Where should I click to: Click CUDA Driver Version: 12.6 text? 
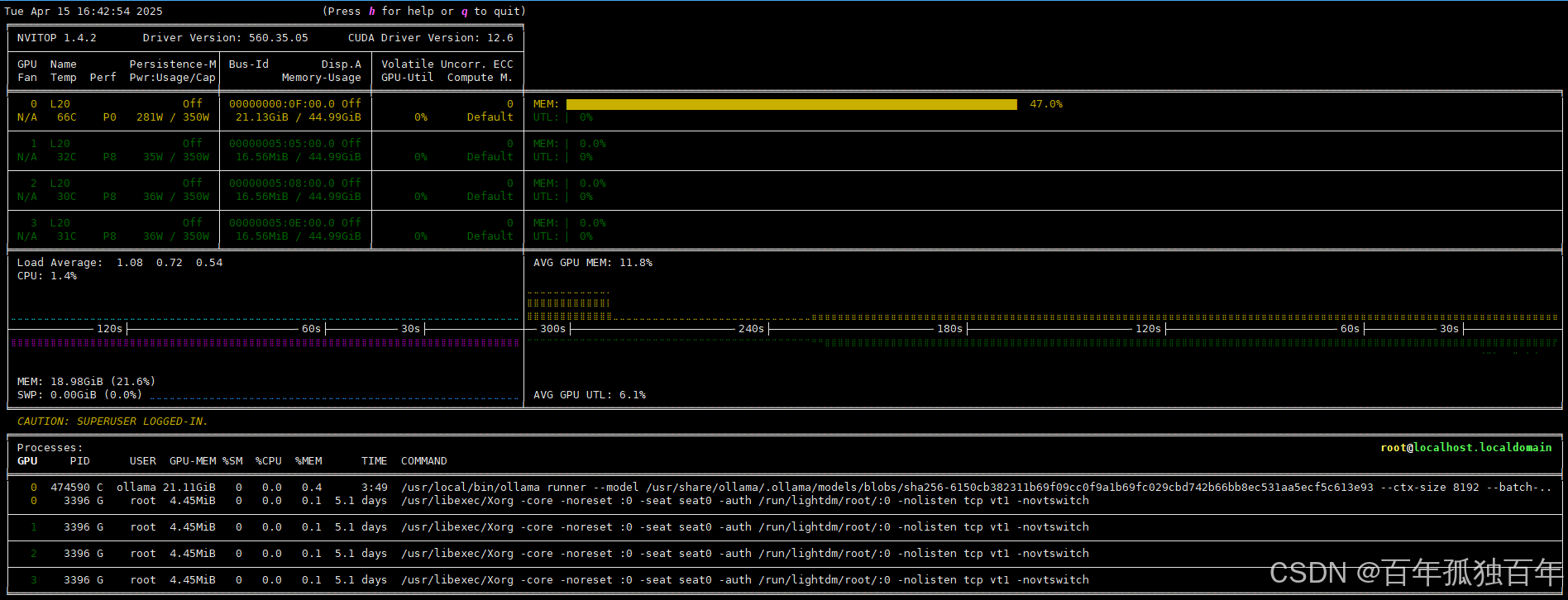(431, 38)
